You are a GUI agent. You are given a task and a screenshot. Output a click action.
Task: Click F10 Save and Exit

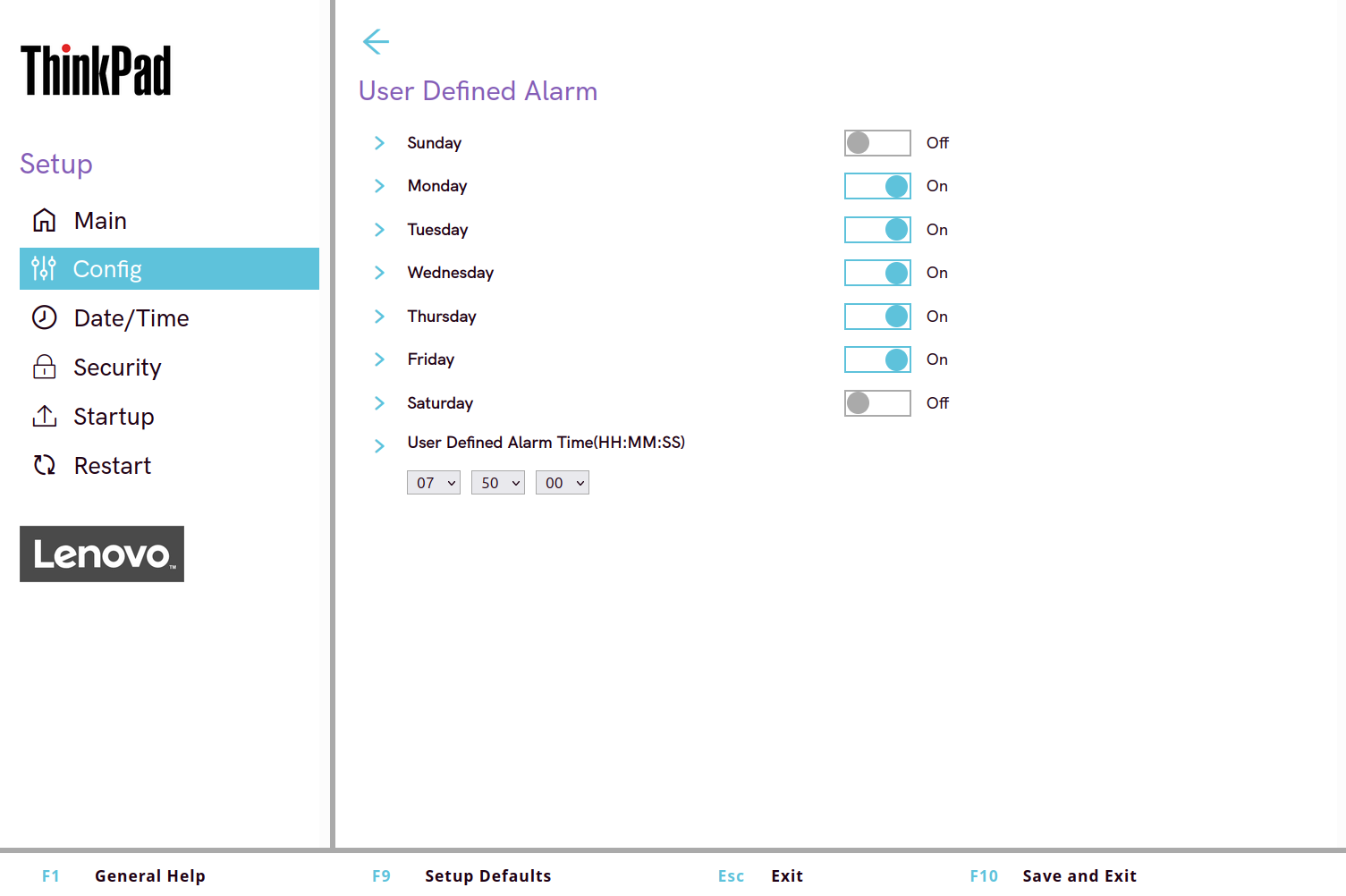click(x=1054, y=876)
